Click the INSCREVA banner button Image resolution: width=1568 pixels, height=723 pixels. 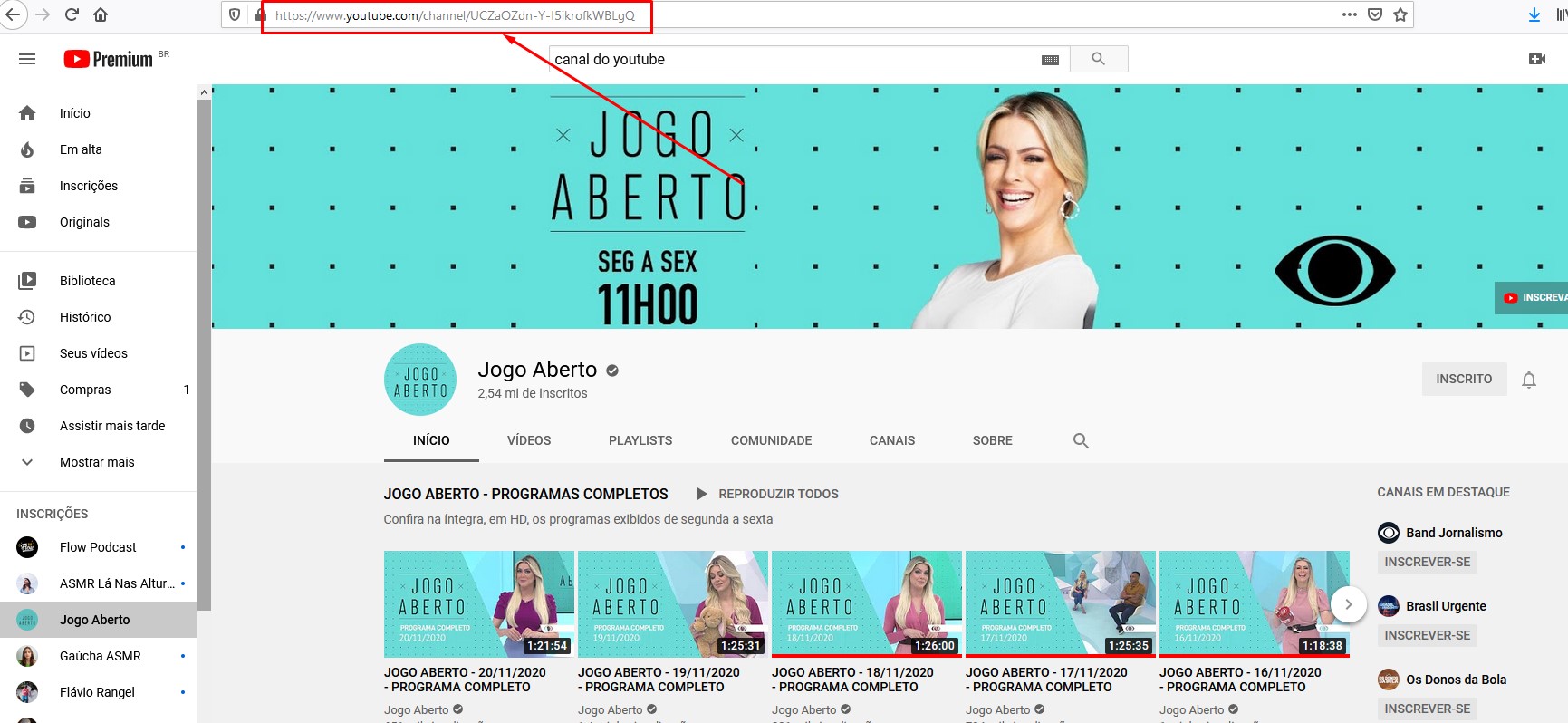1532,297
